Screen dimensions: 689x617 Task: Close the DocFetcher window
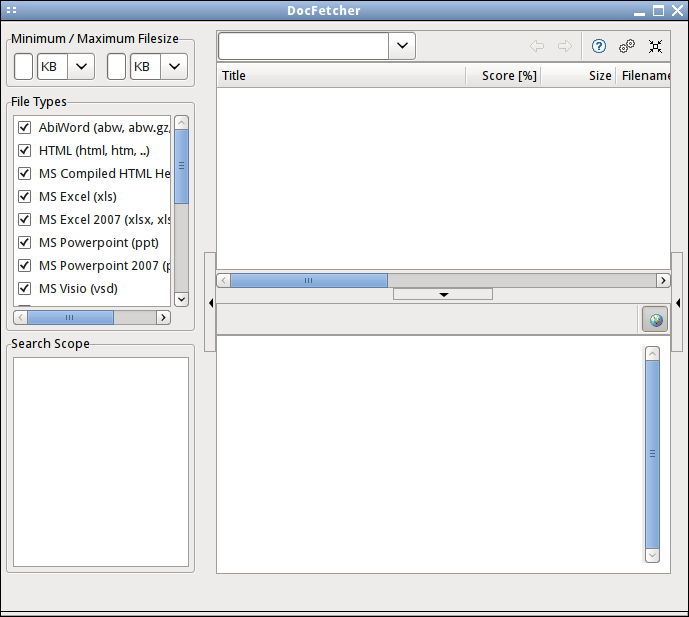pos(677,11)
